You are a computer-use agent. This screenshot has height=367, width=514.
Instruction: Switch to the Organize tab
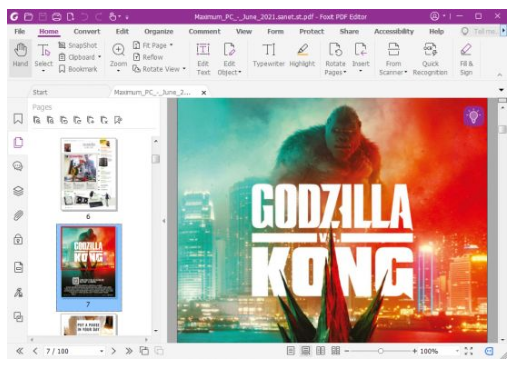tap(159, 31)
